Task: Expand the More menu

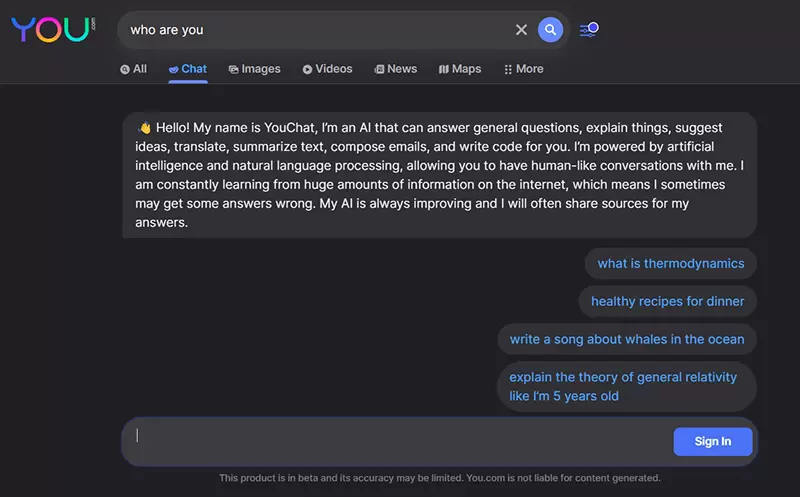Action: [524, 69]
